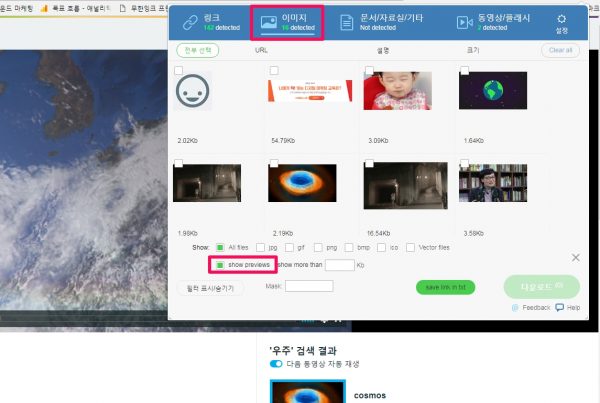Click the '우주' 검색 결과 heading

[303, 350]
